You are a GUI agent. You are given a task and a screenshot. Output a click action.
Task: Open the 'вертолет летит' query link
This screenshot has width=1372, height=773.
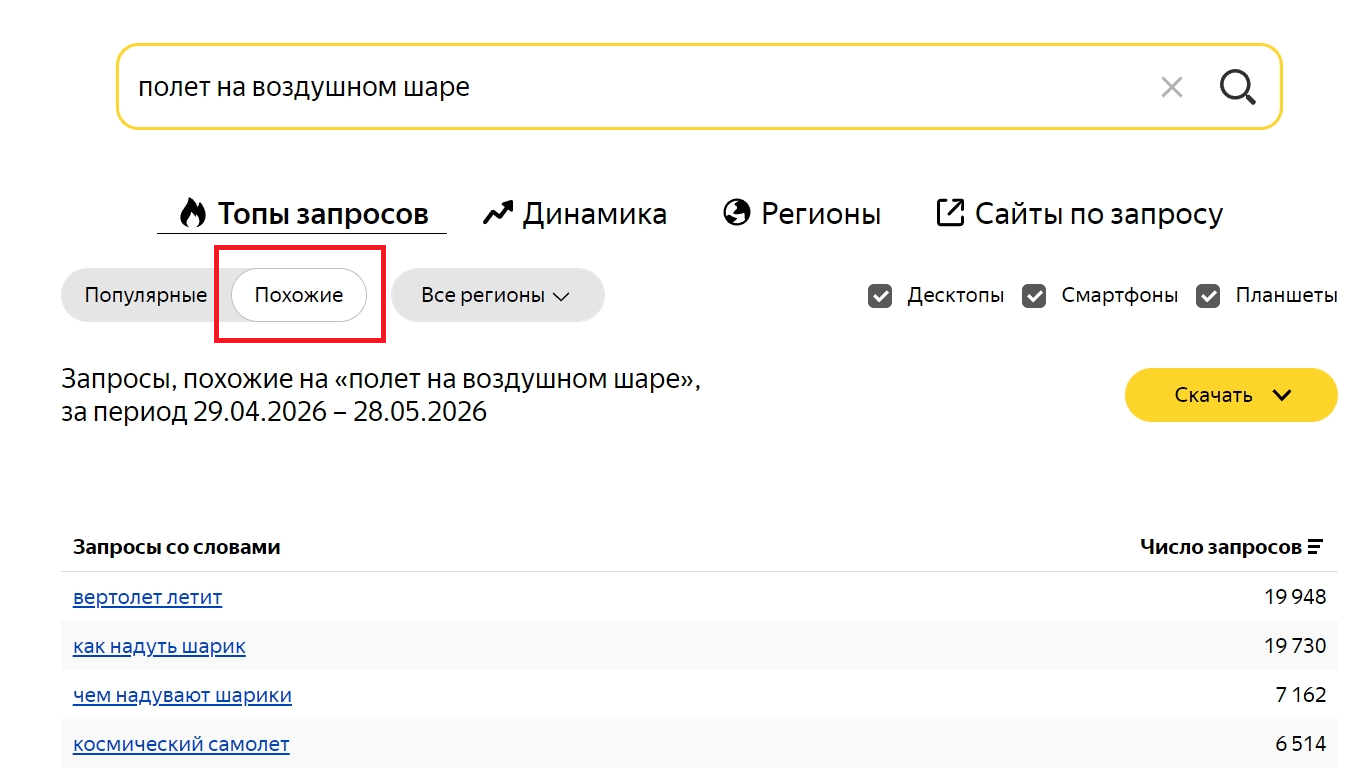(148, 597)
